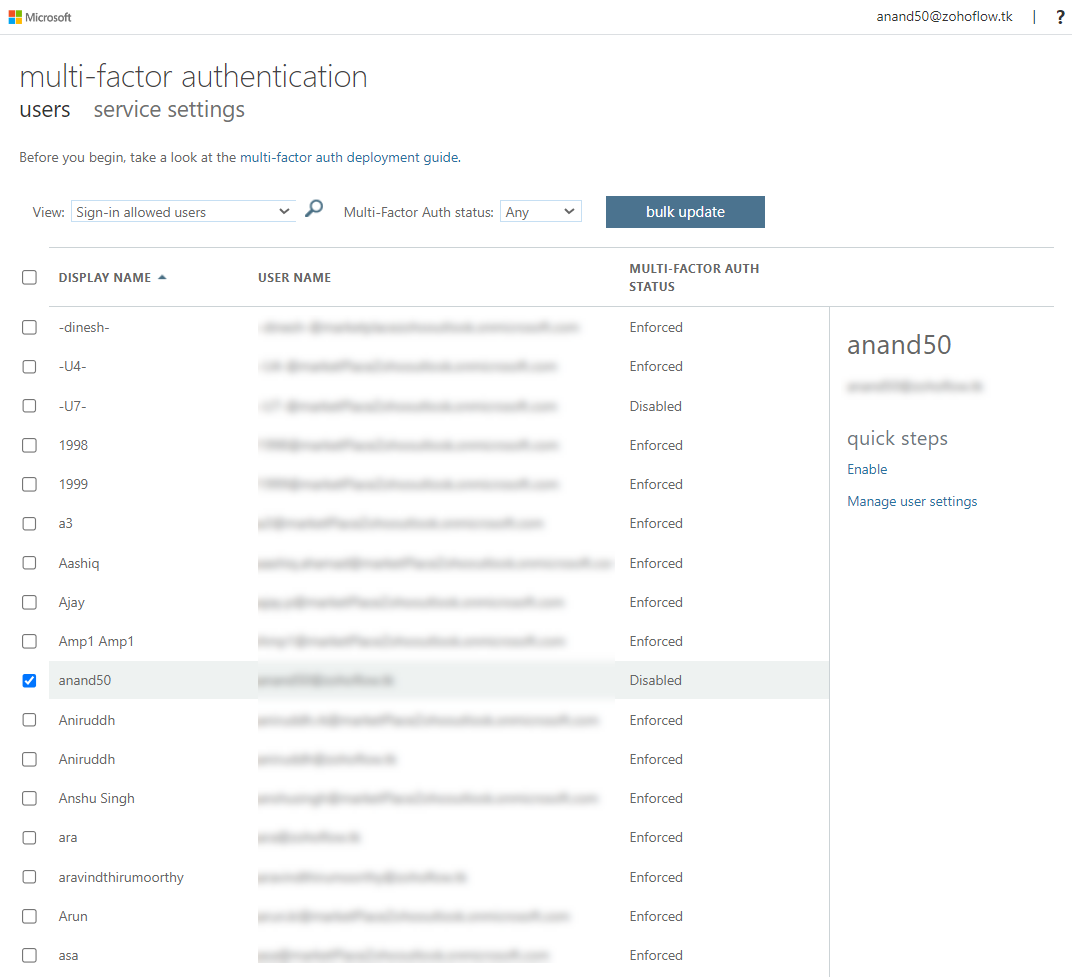1072x977 pixels.
Task: Click the search magnifier icon
Action: tap(314, 209)
